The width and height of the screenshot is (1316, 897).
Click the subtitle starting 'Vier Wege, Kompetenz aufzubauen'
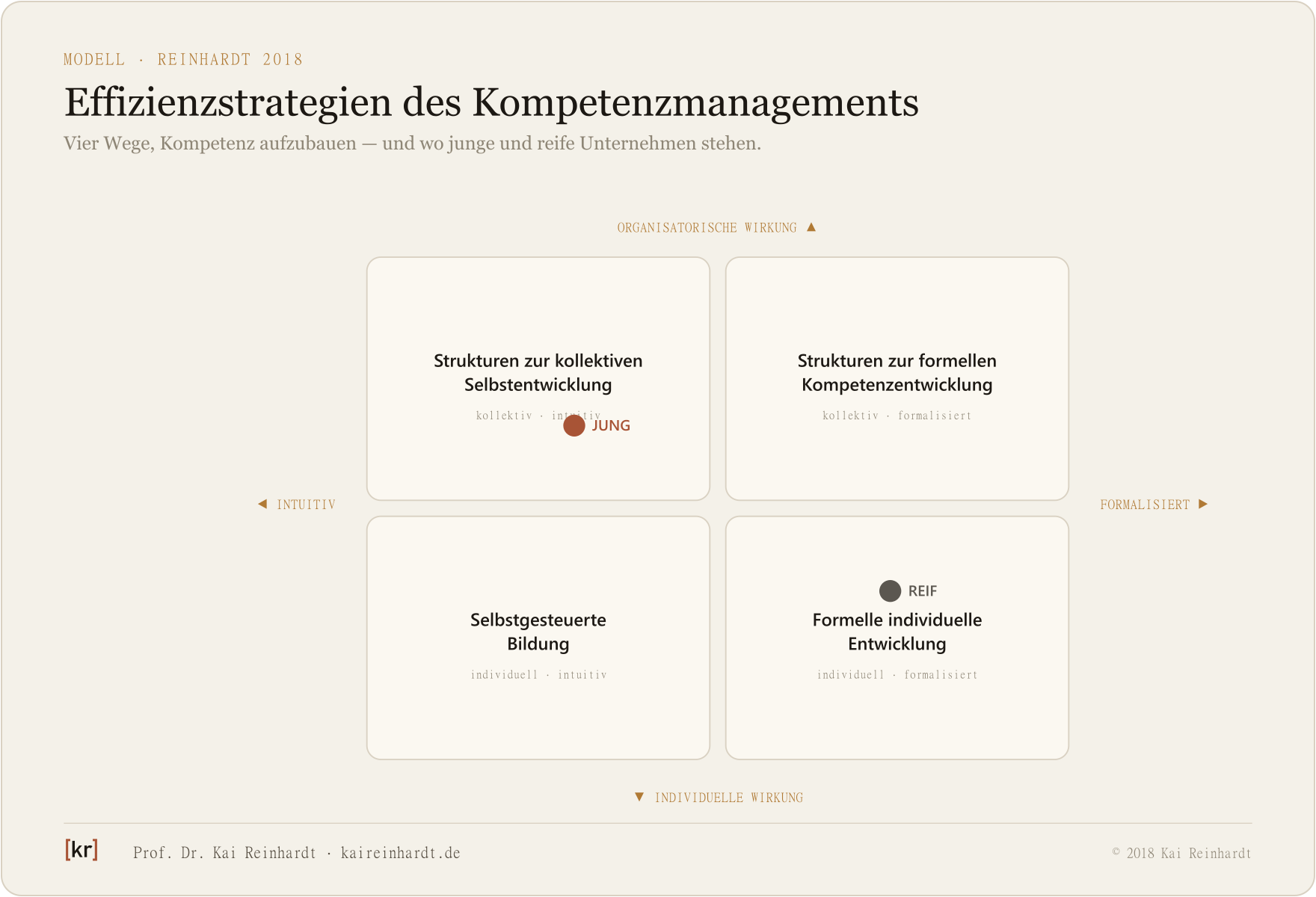pyautogui.click(x=412, y=144)
